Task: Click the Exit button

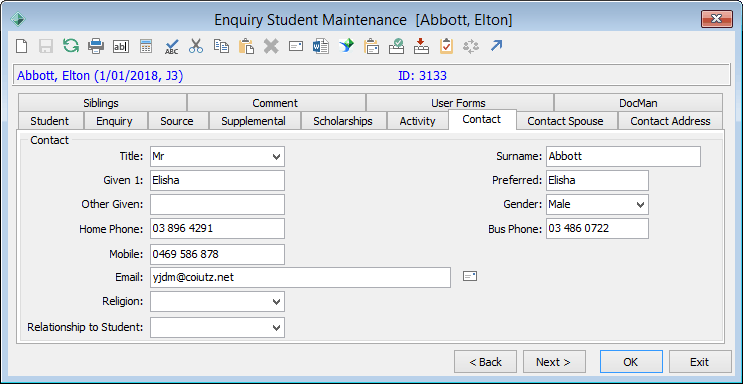Action: point(700,362)
